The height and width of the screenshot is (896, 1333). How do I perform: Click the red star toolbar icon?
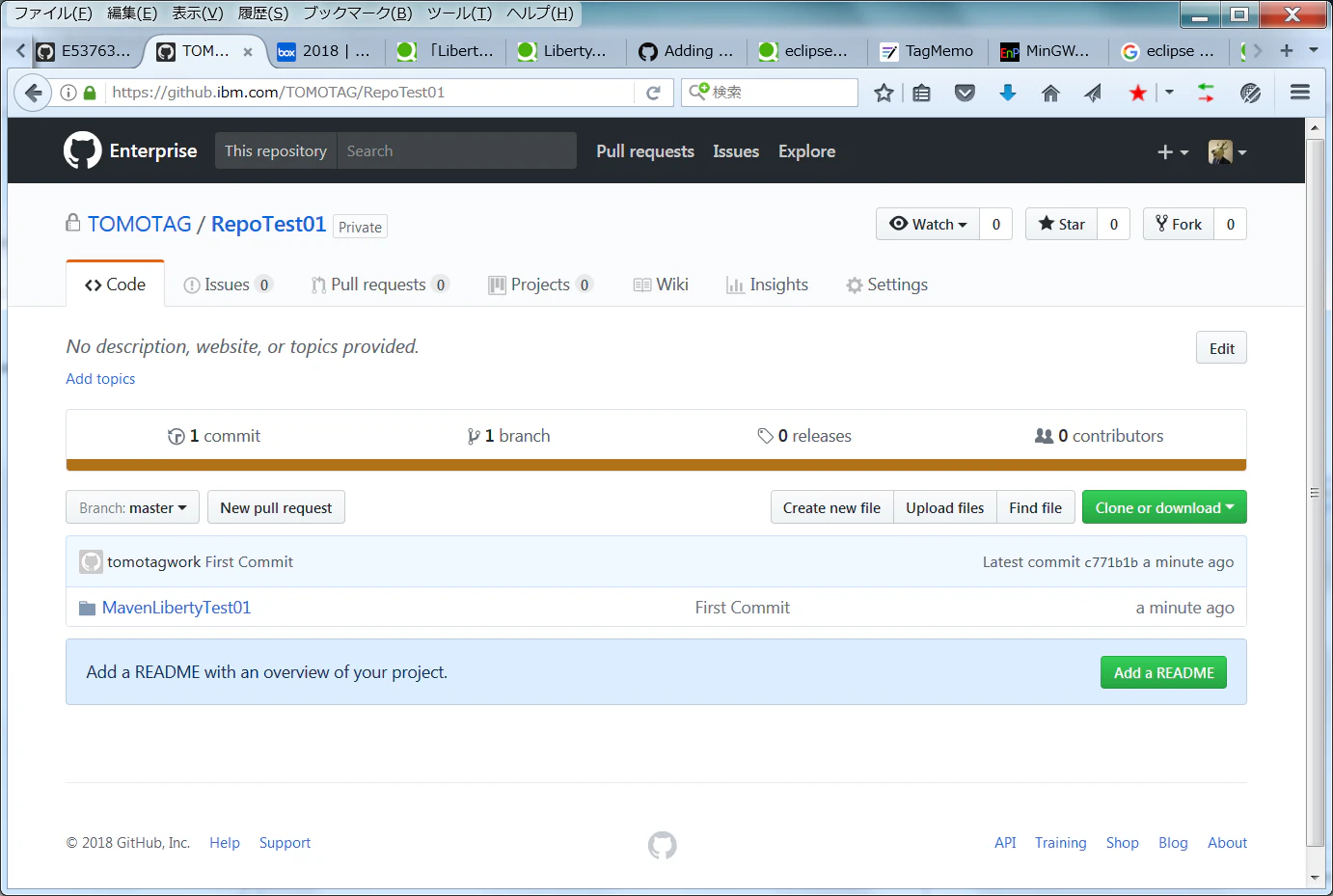pos(1138,93)
